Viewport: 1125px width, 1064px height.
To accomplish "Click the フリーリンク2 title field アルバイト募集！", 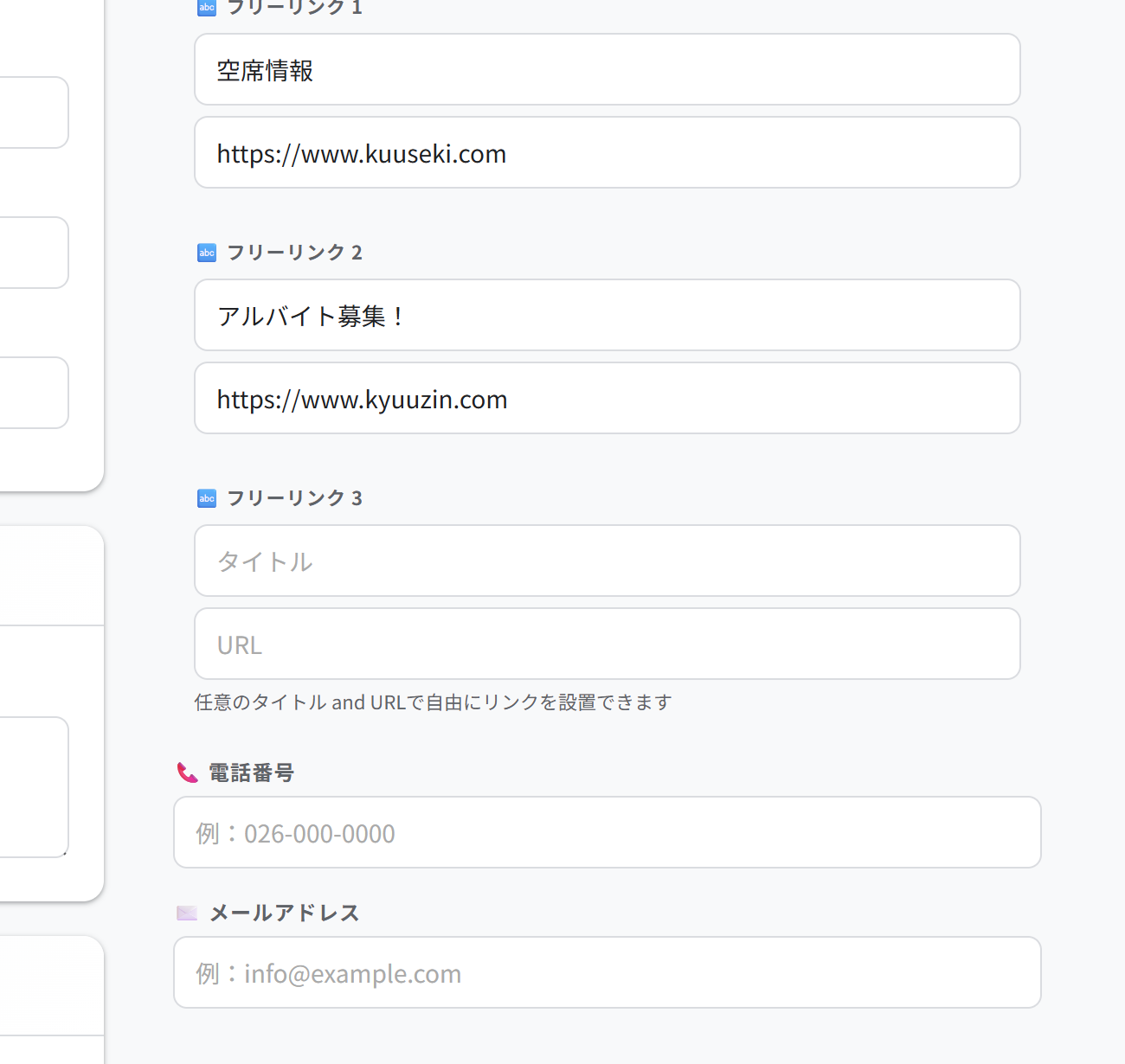I will pos(607,315).
